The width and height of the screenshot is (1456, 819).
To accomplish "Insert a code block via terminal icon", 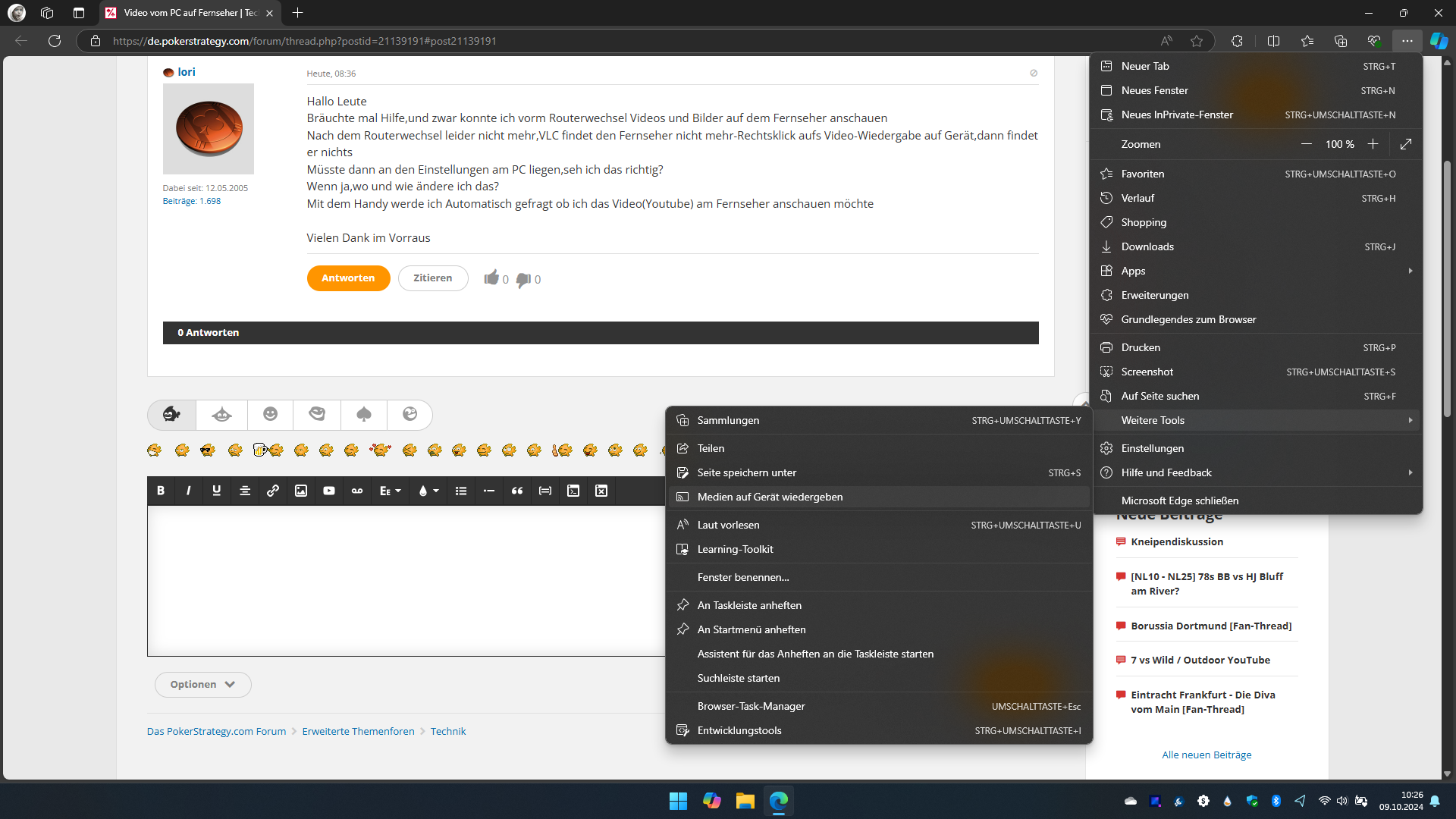I will (x=573, y=491).
